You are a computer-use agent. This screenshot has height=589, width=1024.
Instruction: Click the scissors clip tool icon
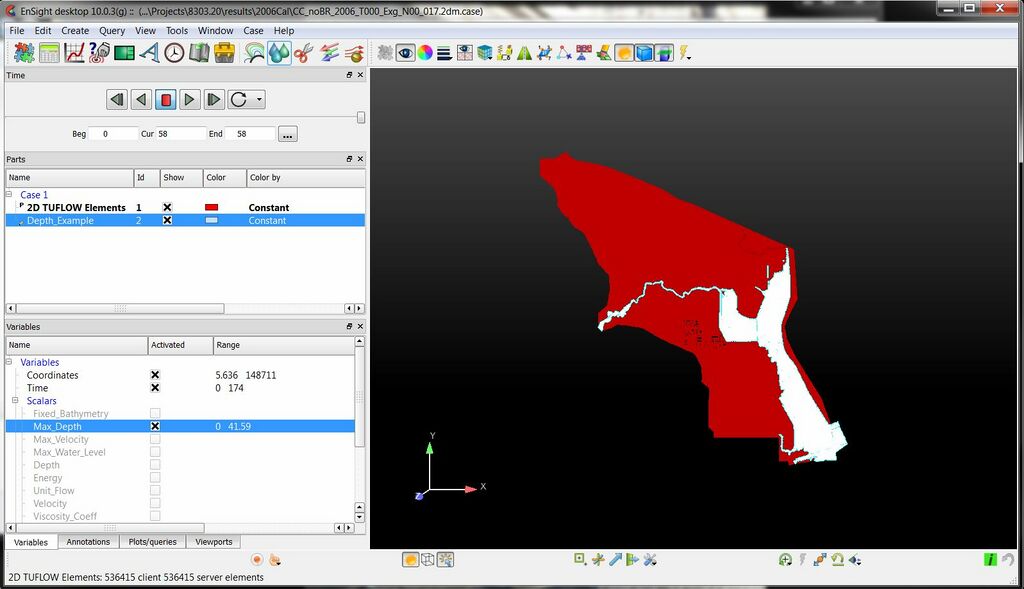click(303, 53)
